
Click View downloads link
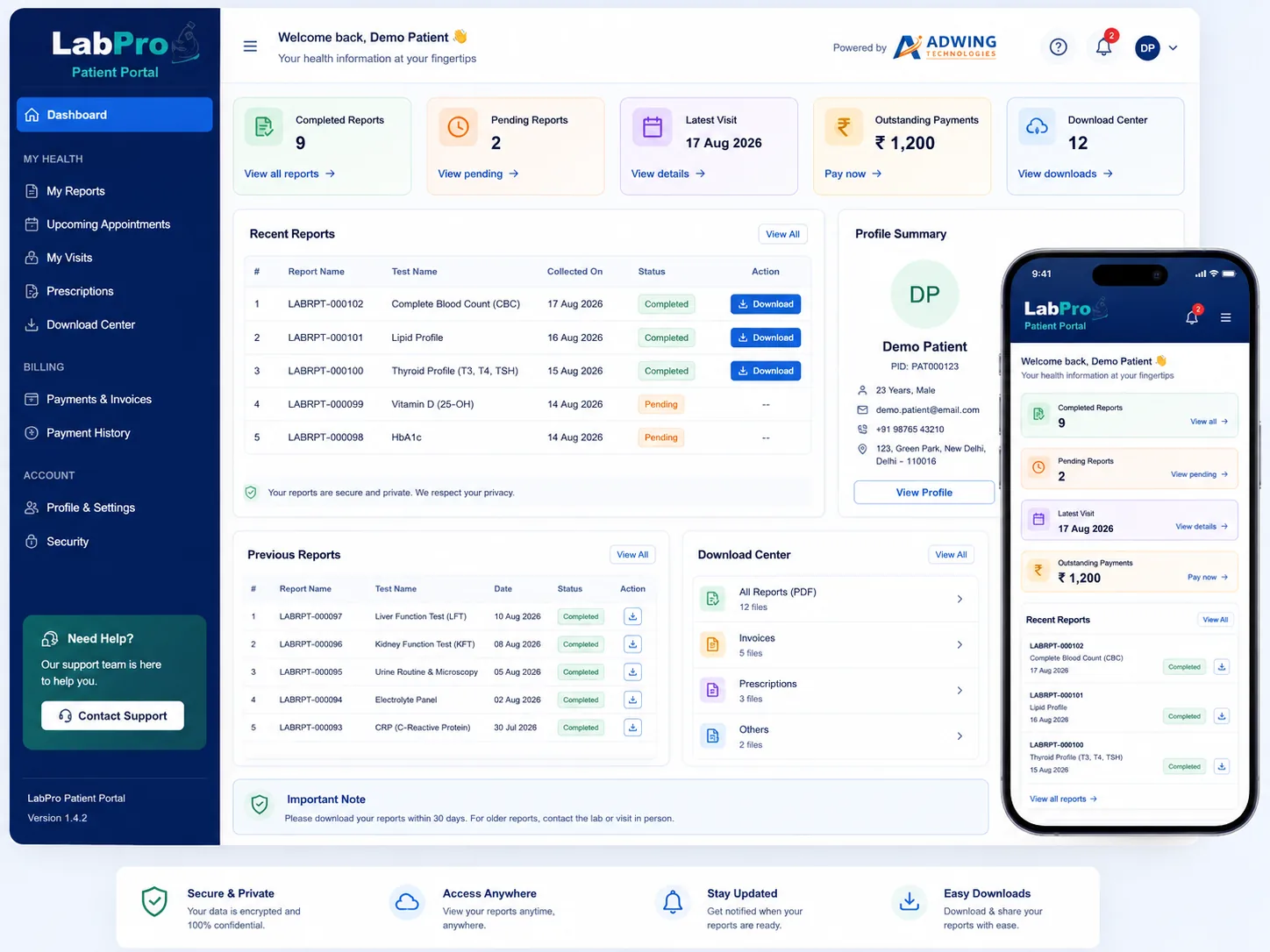[x=1065, y=174]
